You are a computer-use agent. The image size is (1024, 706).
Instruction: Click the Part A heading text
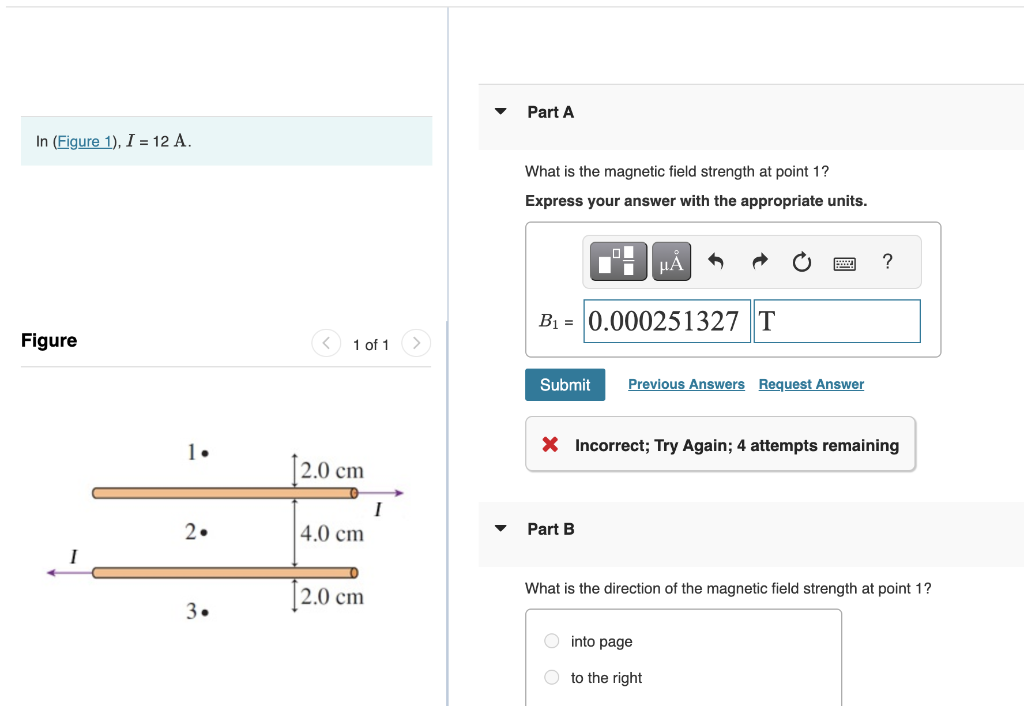coord(551,112)
